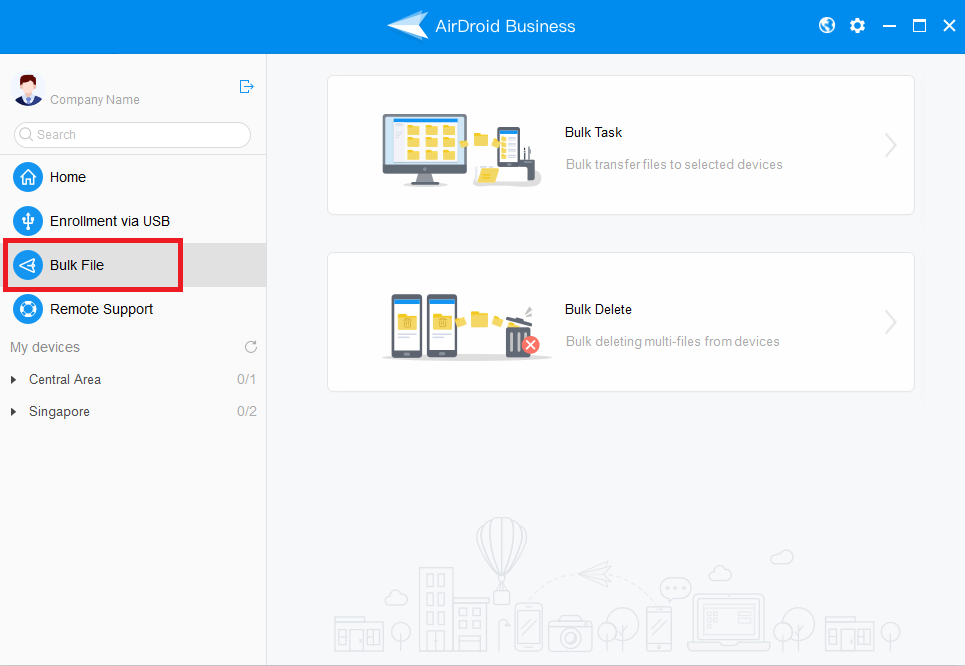965x666 pixels.
Task: Select the Central Area group name
Action: pyautogui.click(x=65, y=379)
